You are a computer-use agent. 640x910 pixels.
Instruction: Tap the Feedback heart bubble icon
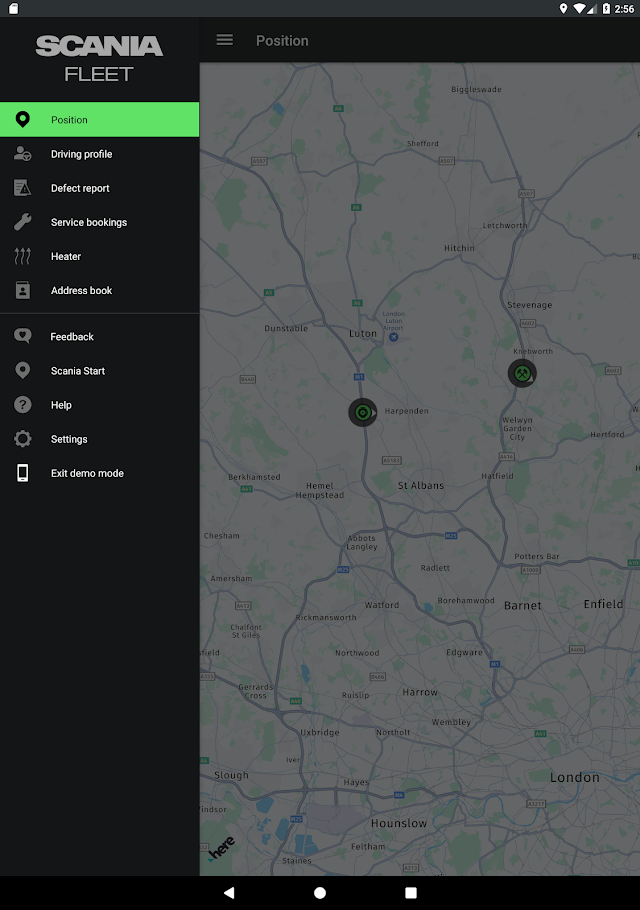pyautogui.click(x=23, y=335)
